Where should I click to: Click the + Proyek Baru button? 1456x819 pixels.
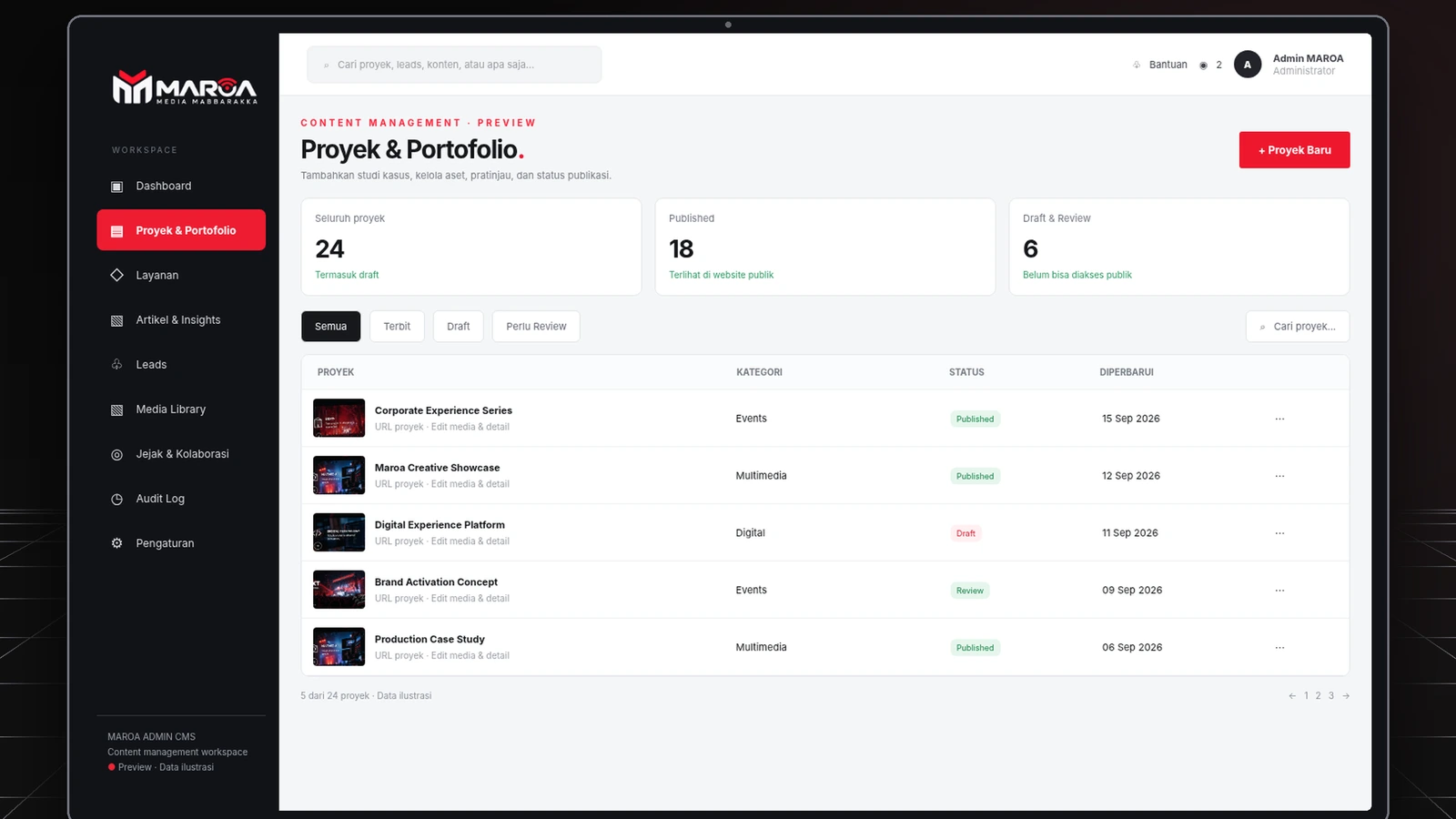(1294, 150)
